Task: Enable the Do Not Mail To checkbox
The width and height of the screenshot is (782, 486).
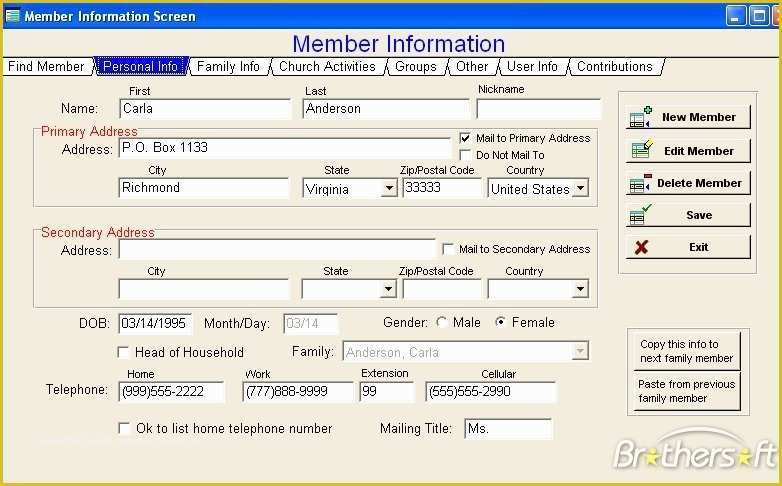Action: [465, 155]
